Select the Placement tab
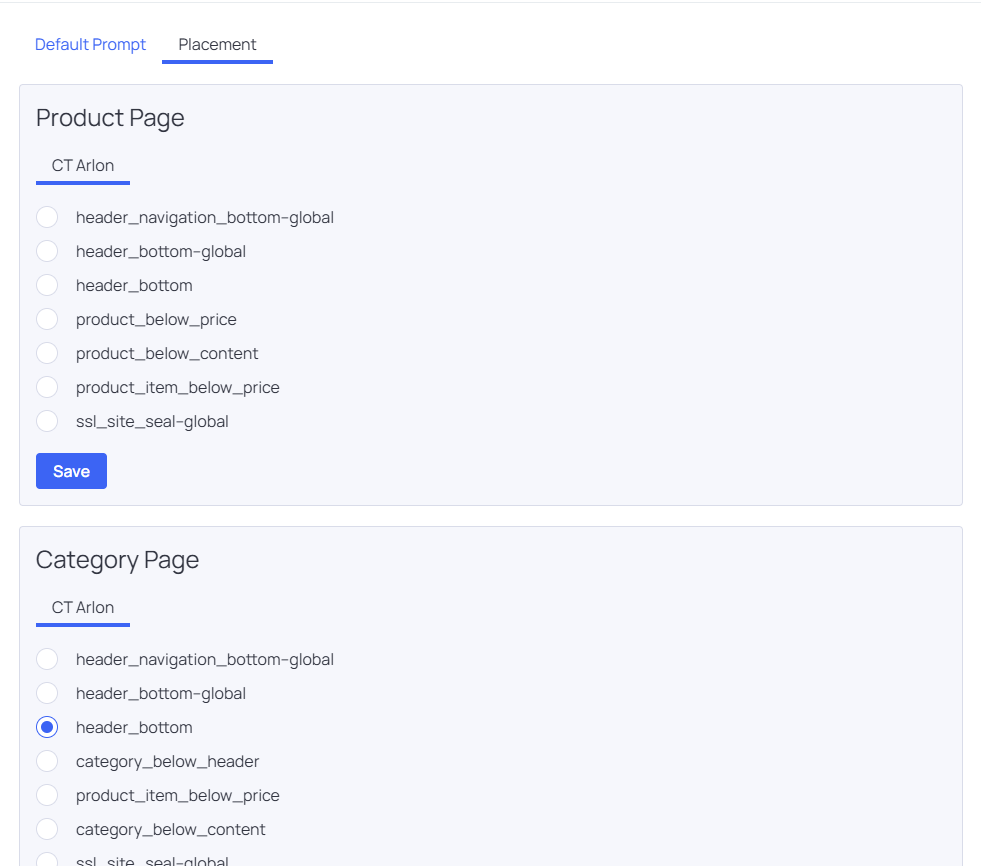The image size is (981, 866). tap(217, 45)
